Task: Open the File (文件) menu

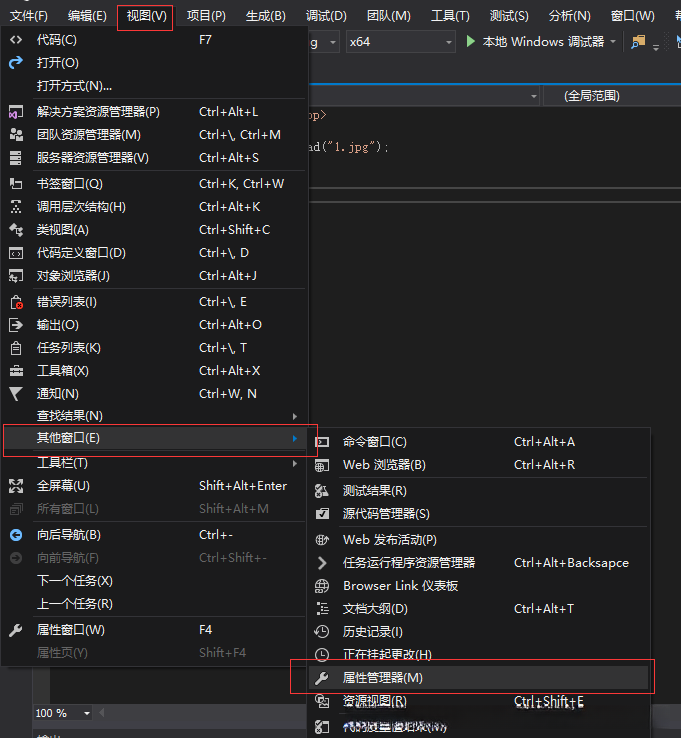Action: [29, 16]
